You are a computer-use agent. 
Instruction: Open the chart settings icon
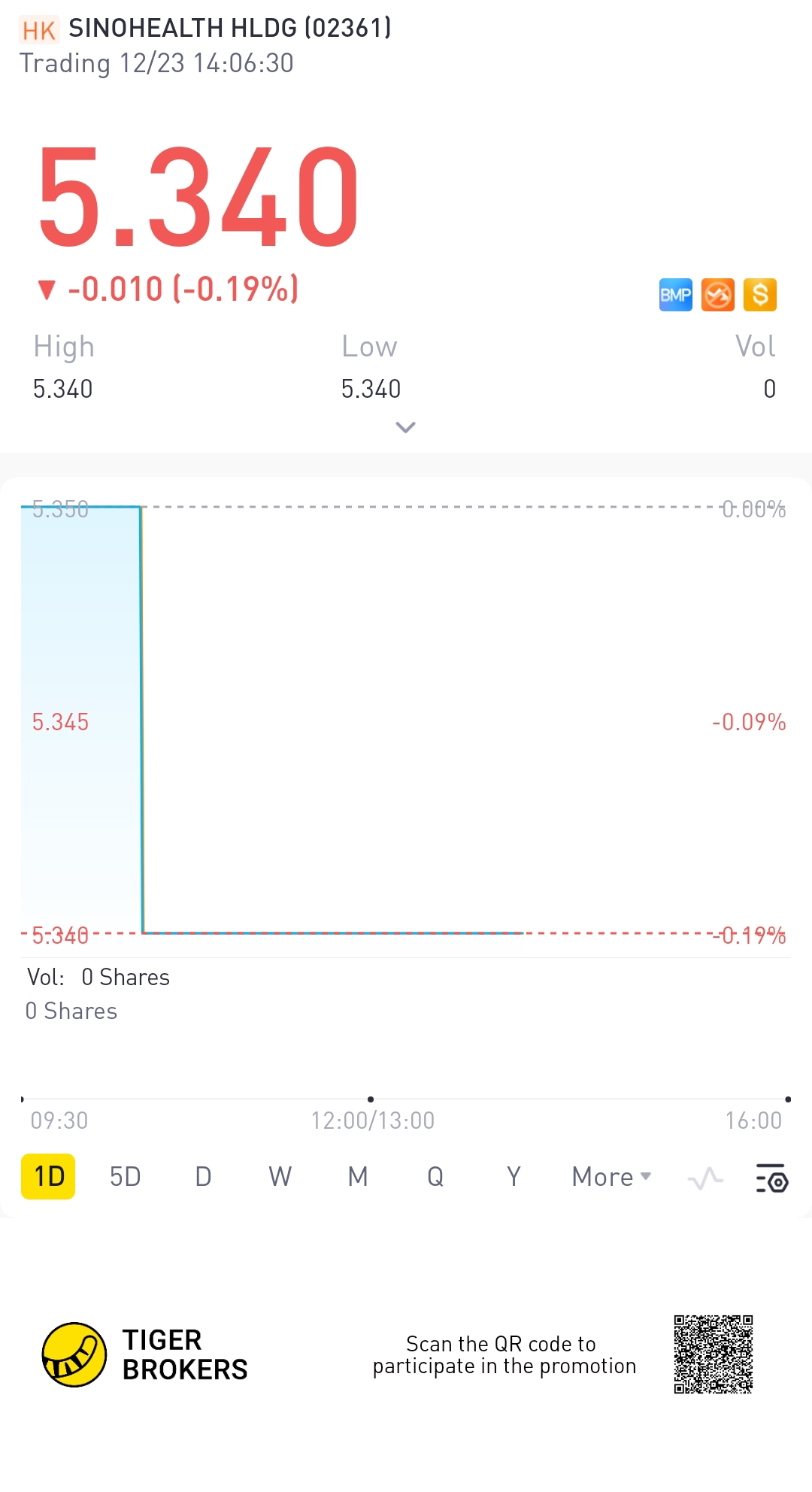(771, 1178)
